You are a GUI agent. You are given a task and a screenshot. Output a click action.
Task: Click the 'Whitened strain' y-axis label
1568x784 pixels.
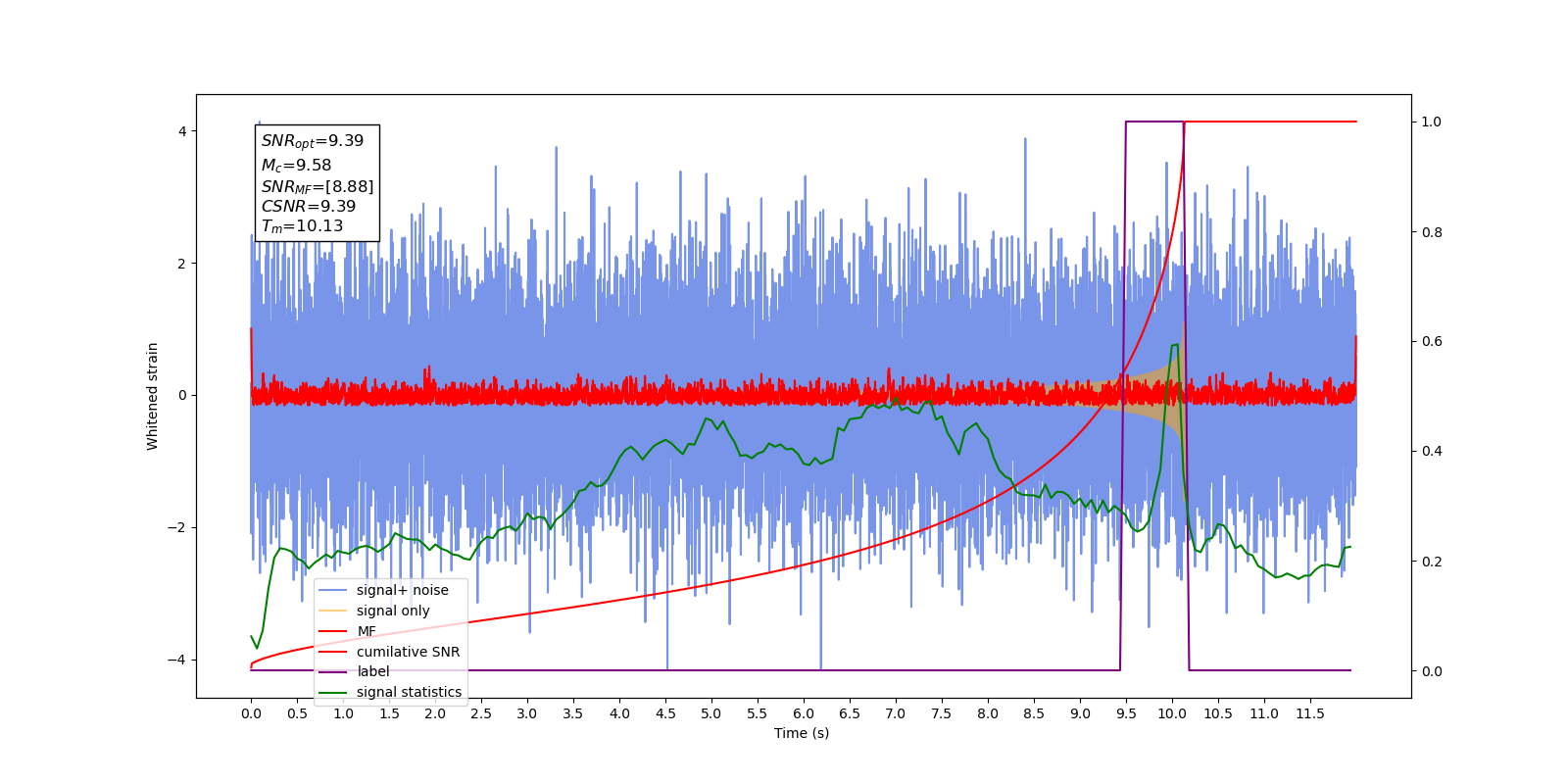(152, 396)
